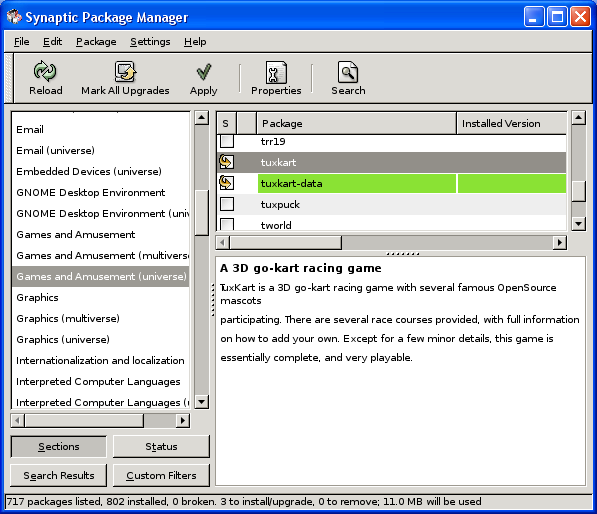Select Games and Amusement section

point(101,234)
